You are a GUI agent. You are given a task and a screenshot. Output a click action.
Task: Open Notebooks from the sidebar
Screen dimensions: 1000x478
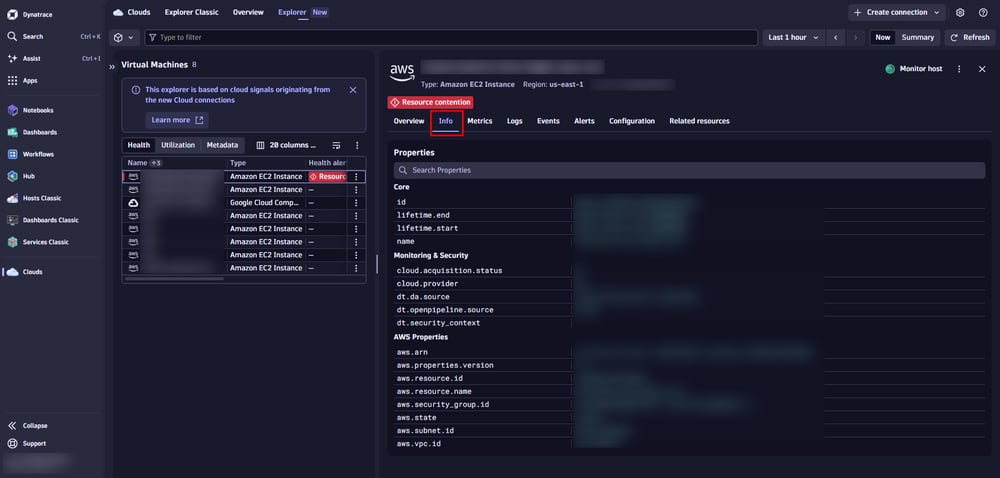(38, 110)
